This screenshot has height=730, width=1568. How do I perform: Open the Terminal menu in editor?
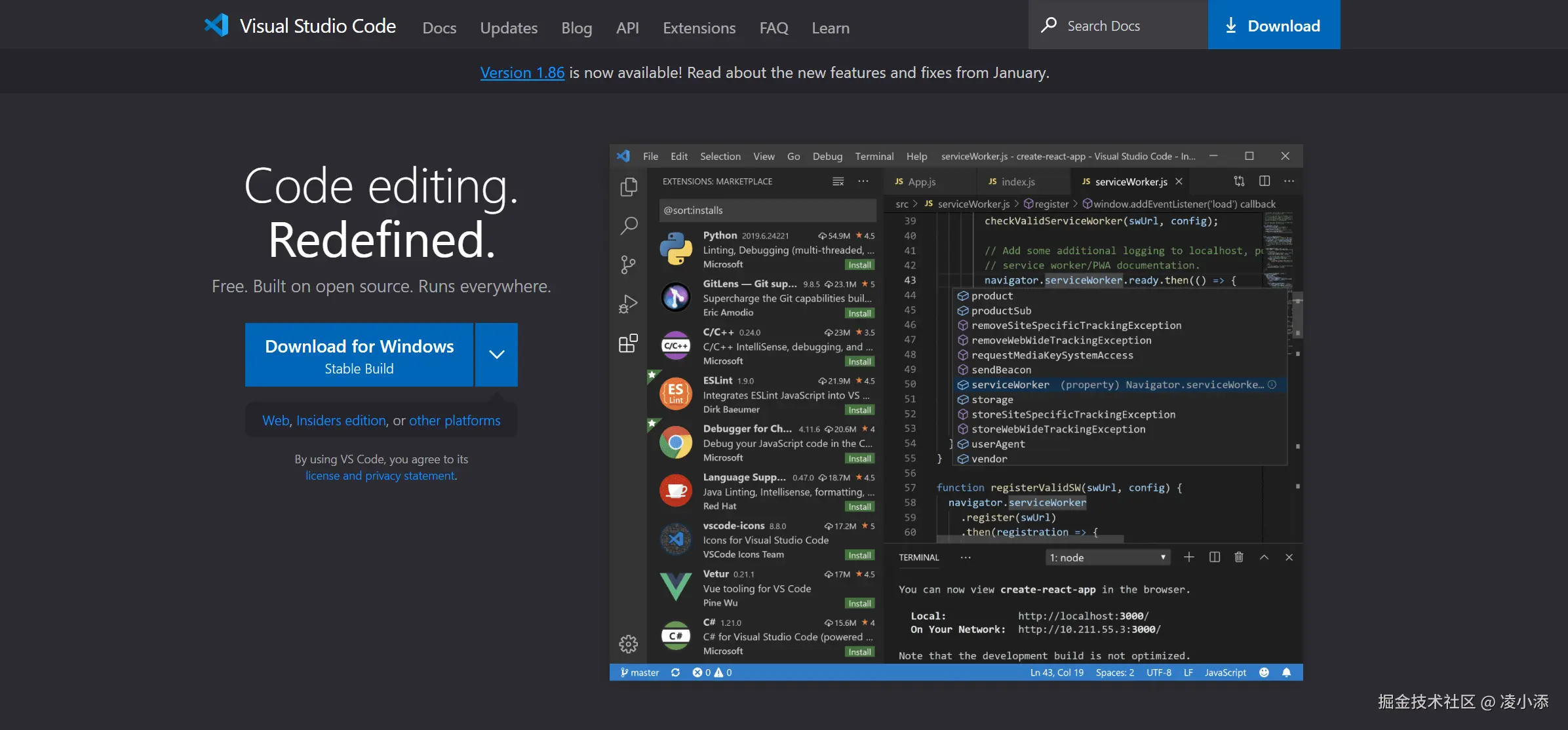pos(874,156)
